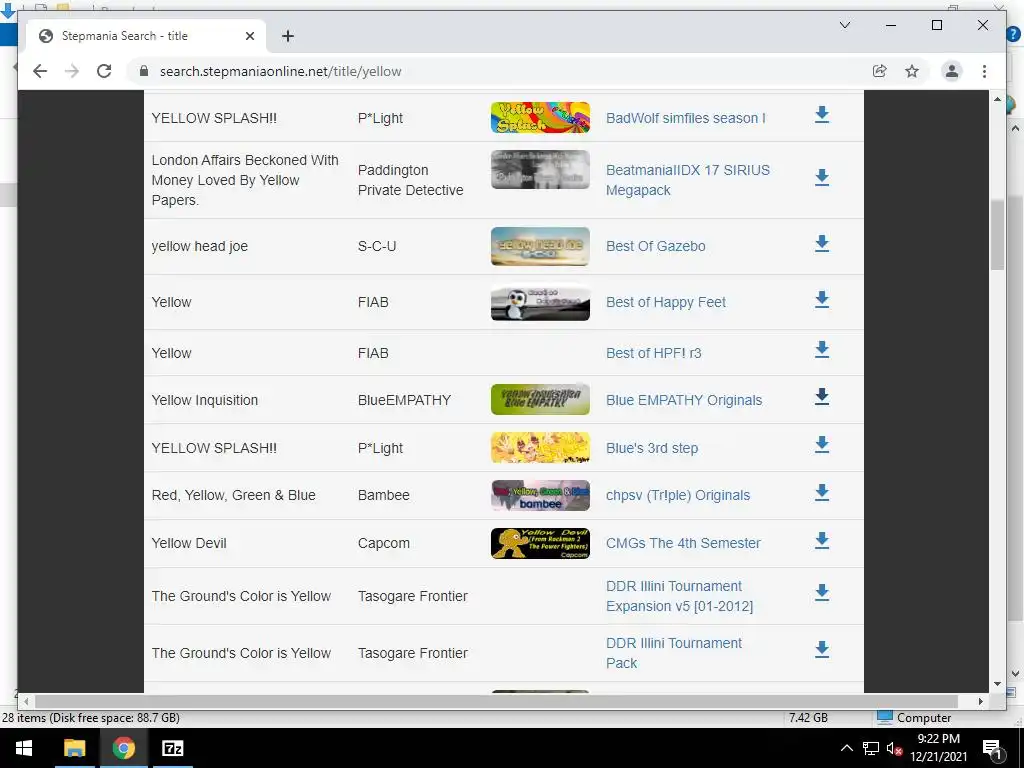Open the network tray icon

pyautogui.click(x=871, y=748)
